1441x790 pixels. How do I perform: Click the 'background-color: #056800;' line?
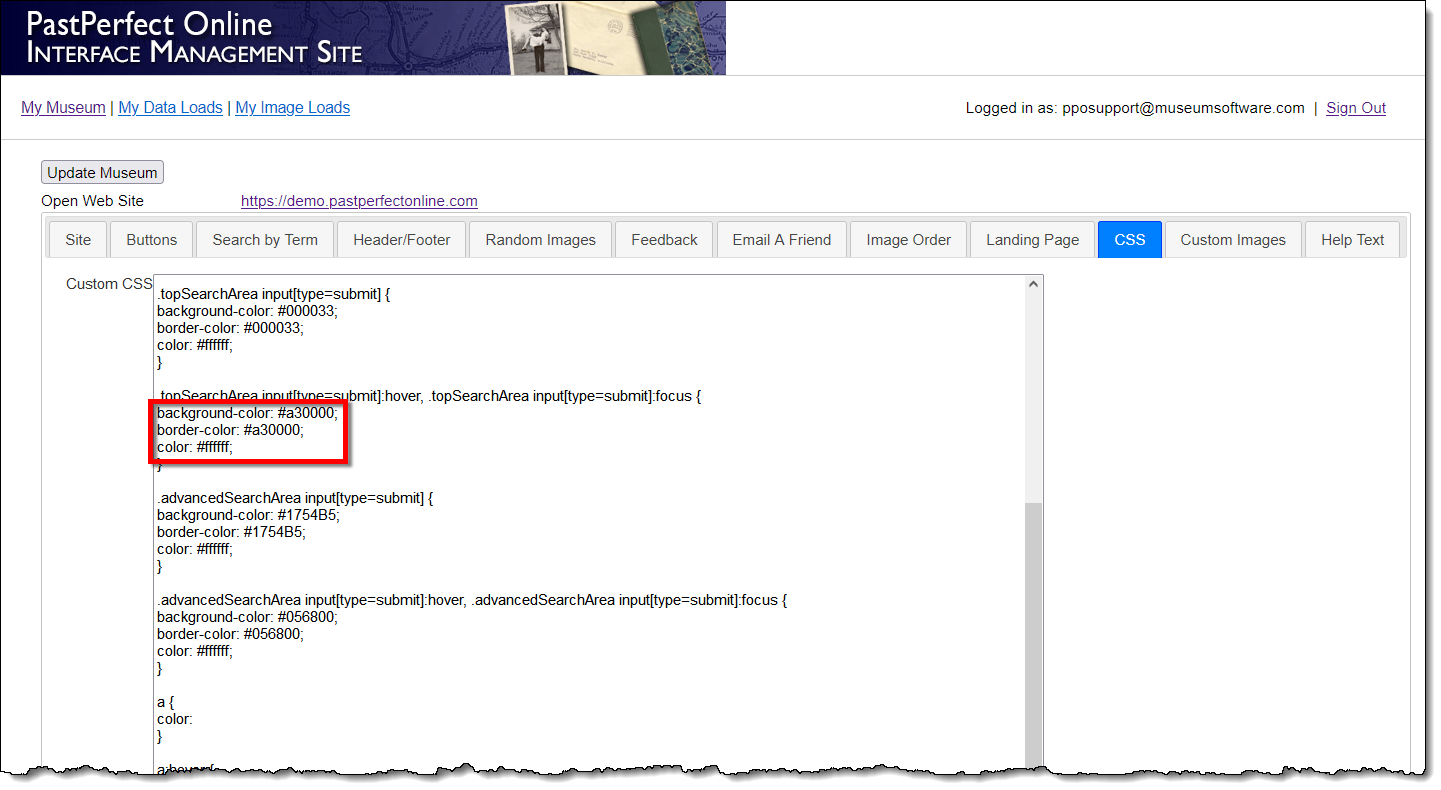pyautogui.click(x=247, y=617)
